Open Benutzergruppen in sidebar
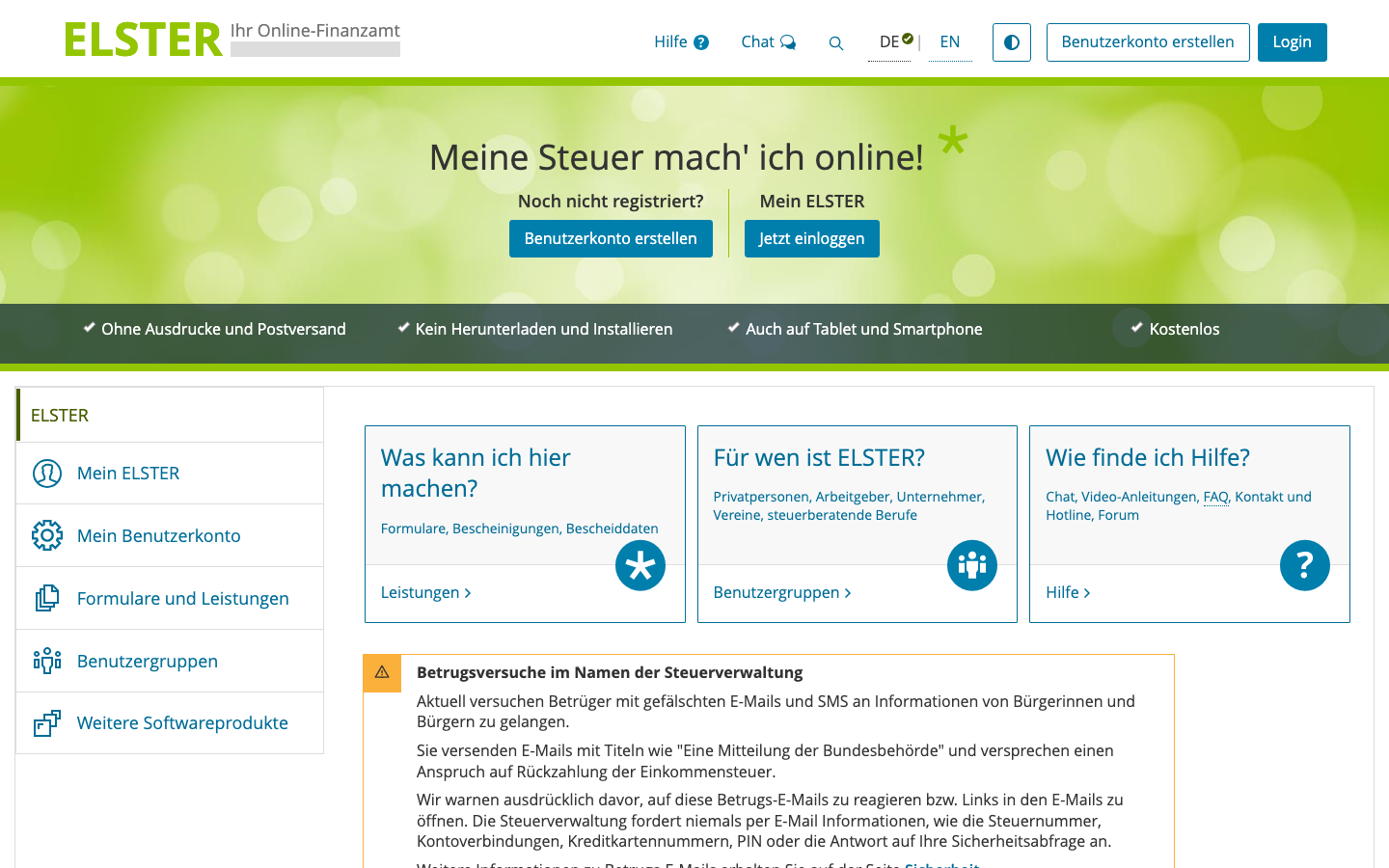The image size is (1389, 868). tap(170, 661)
